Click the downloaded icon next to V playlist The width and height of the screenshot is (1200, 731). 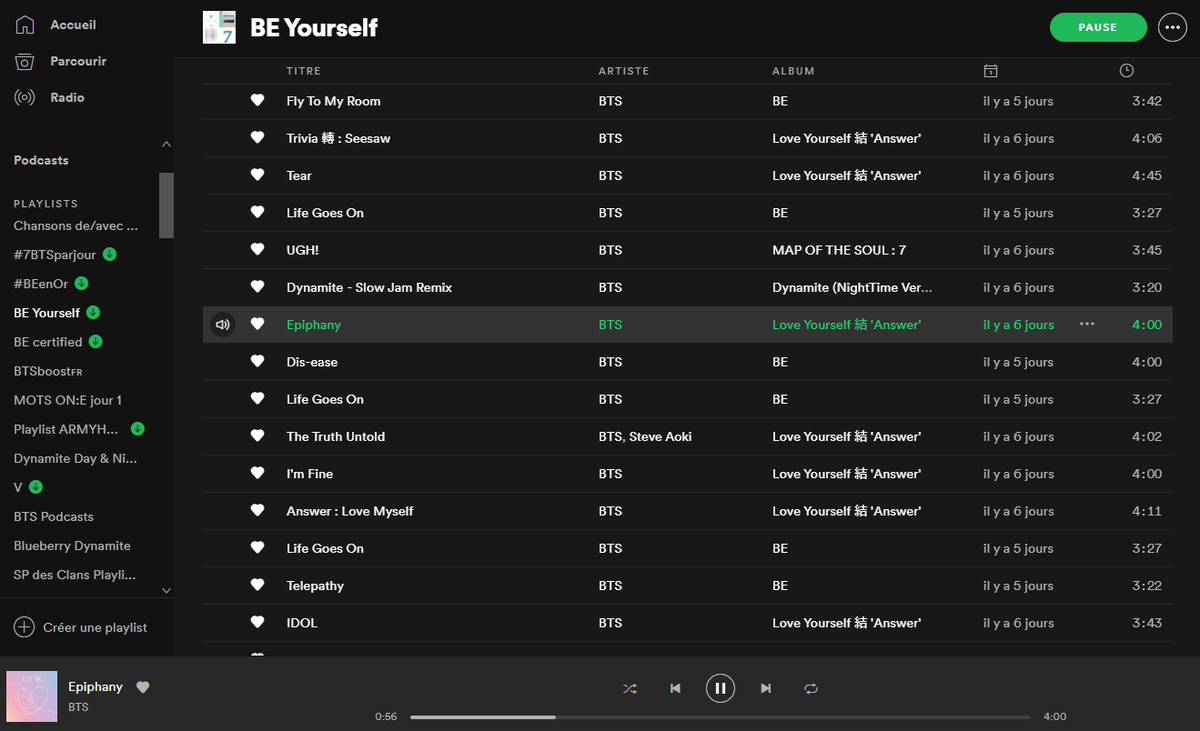pos(36,487)
